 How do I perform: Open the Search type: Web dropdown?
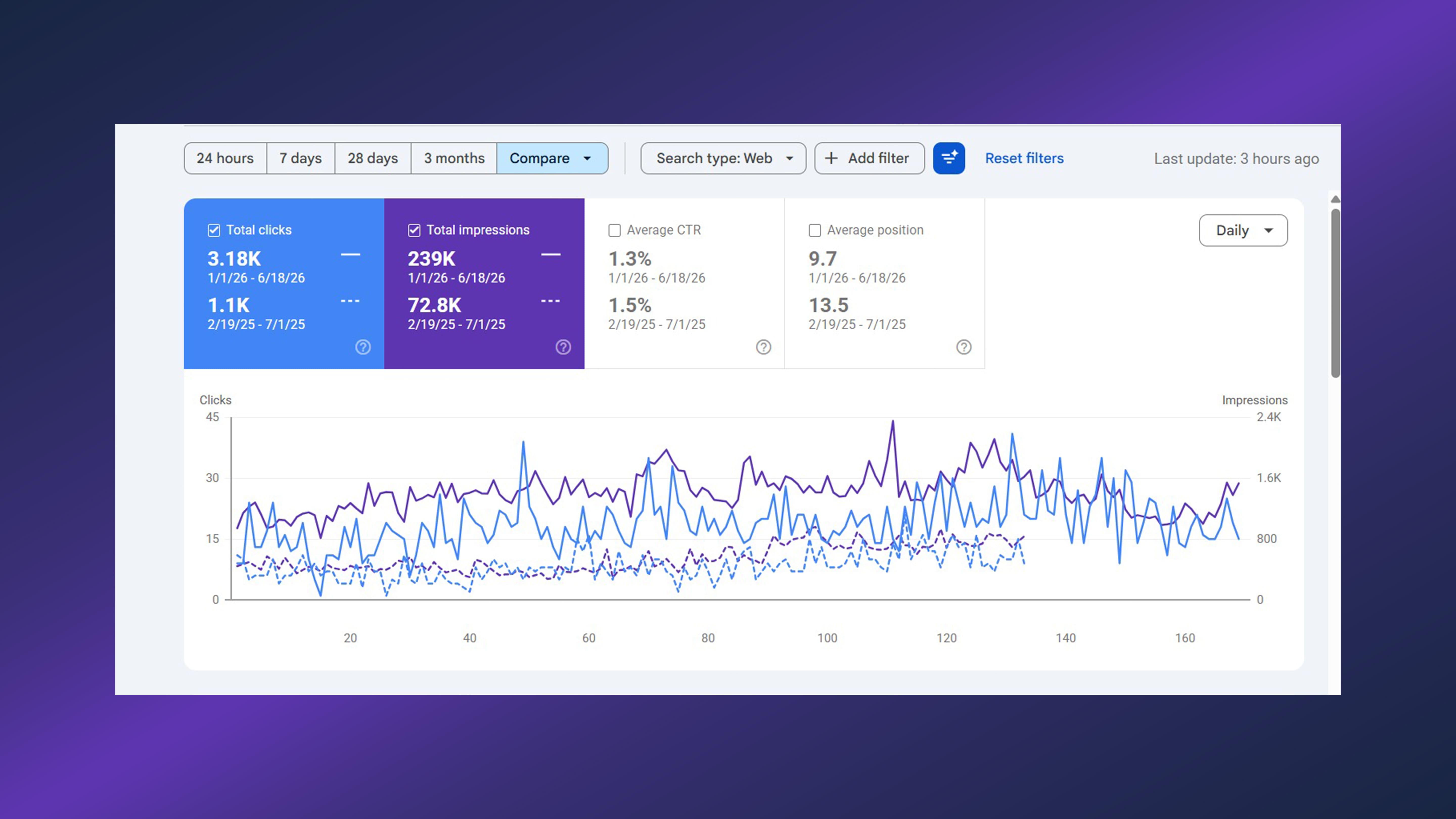pyautogui.click(x=723, y=158)
